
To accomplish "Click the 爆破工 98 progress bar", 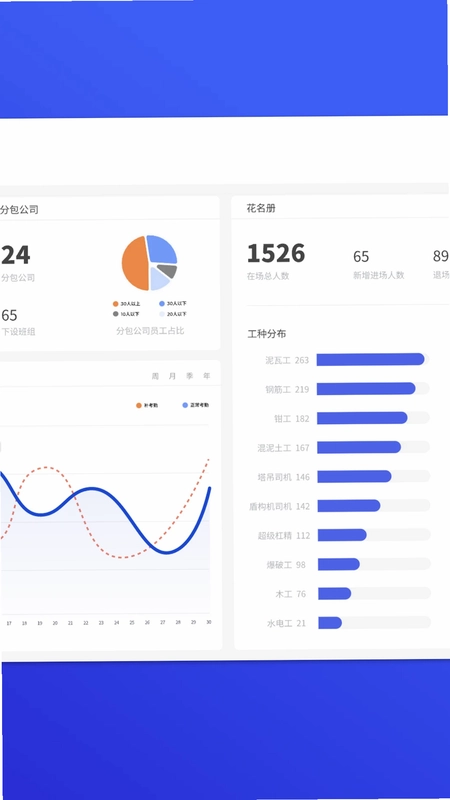I will click(x=374, y=564).
